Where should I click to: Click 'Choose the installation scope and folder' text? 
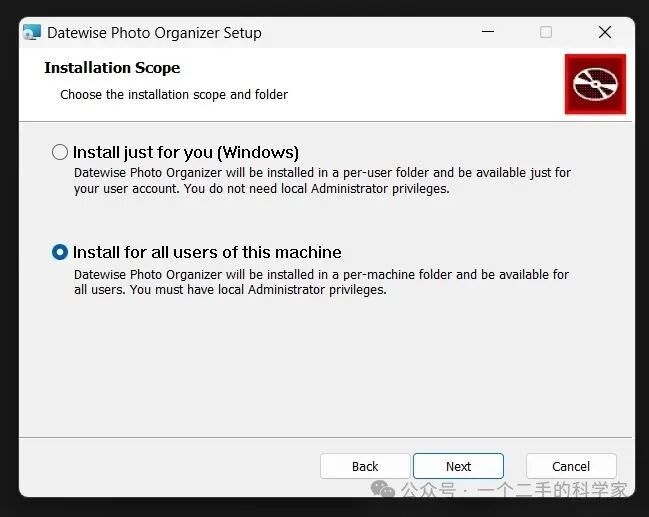pyautogui.click(x=174, y=95)
